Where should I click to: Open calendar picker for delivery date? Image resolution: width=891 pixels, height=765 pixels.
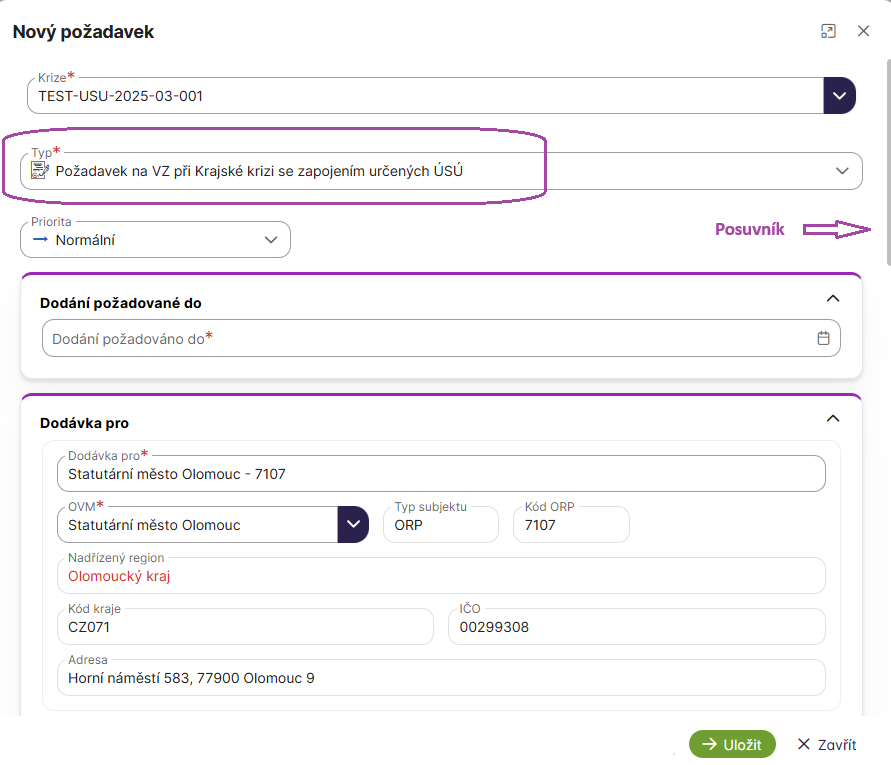coord(824,338)
